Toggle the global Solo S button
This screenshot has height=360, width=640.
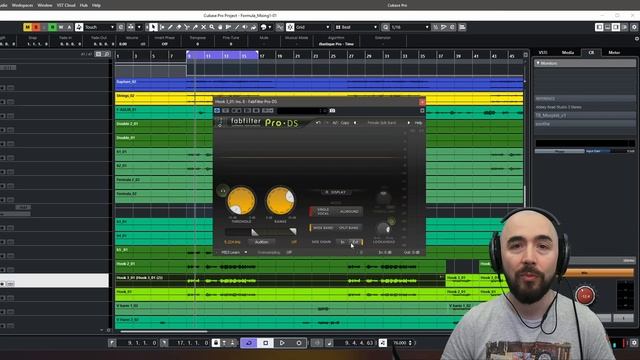coord(36,27)
